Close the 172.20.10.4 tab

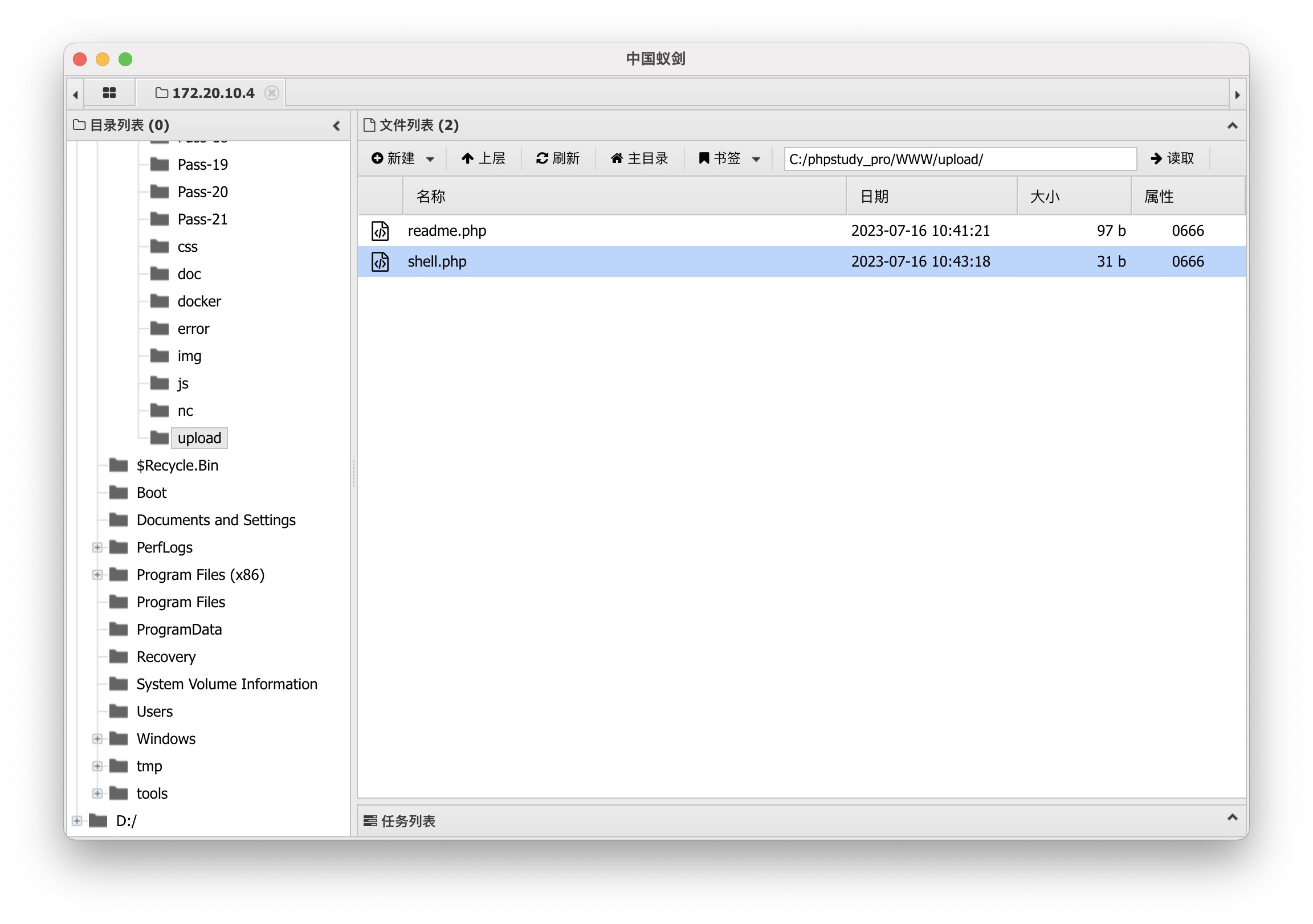pos(272,93)
